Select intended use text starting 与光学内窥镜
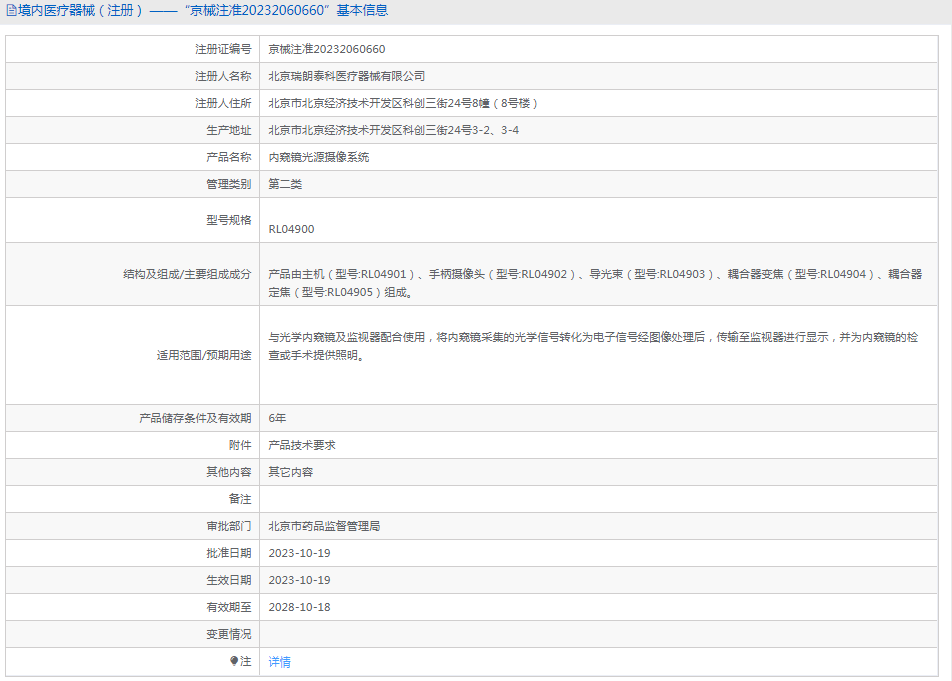The image size is (952, 681). (593, 346)
